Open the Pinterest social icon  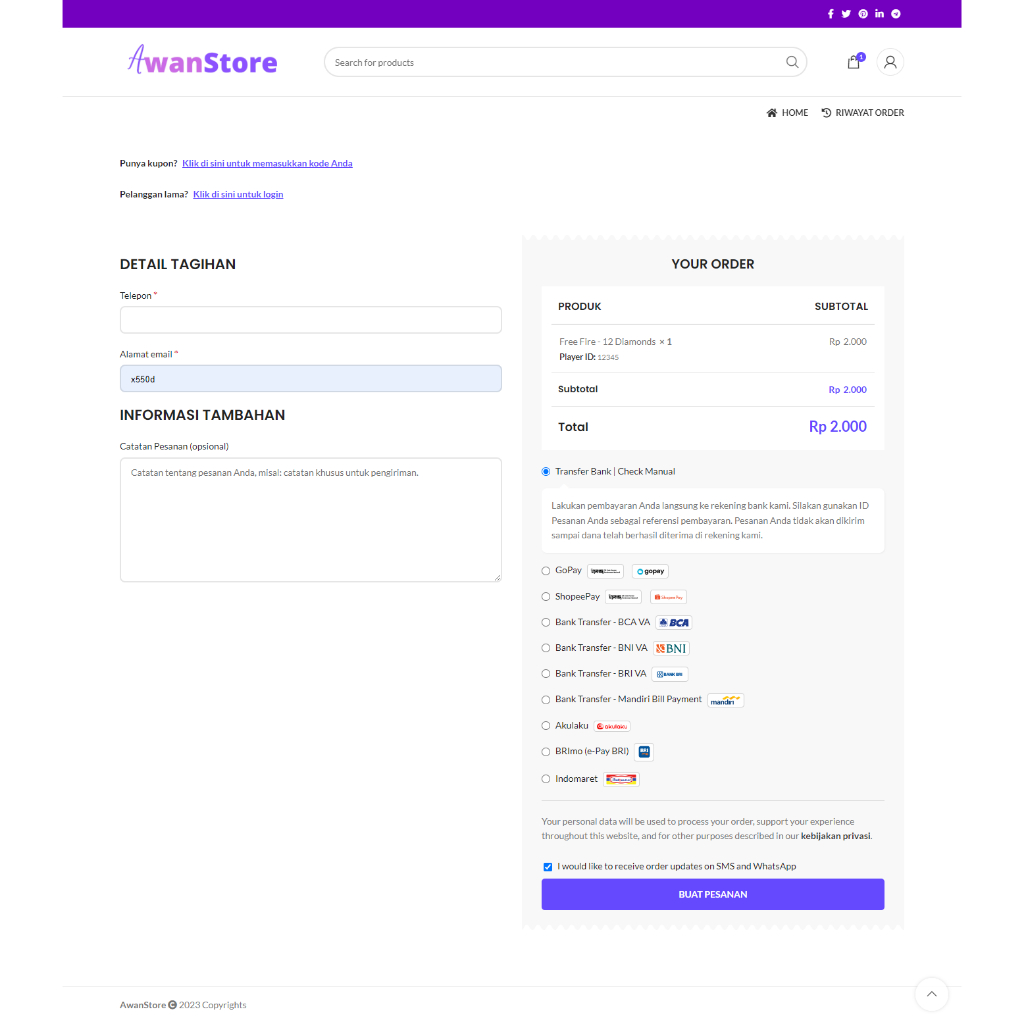pos(863,14)
